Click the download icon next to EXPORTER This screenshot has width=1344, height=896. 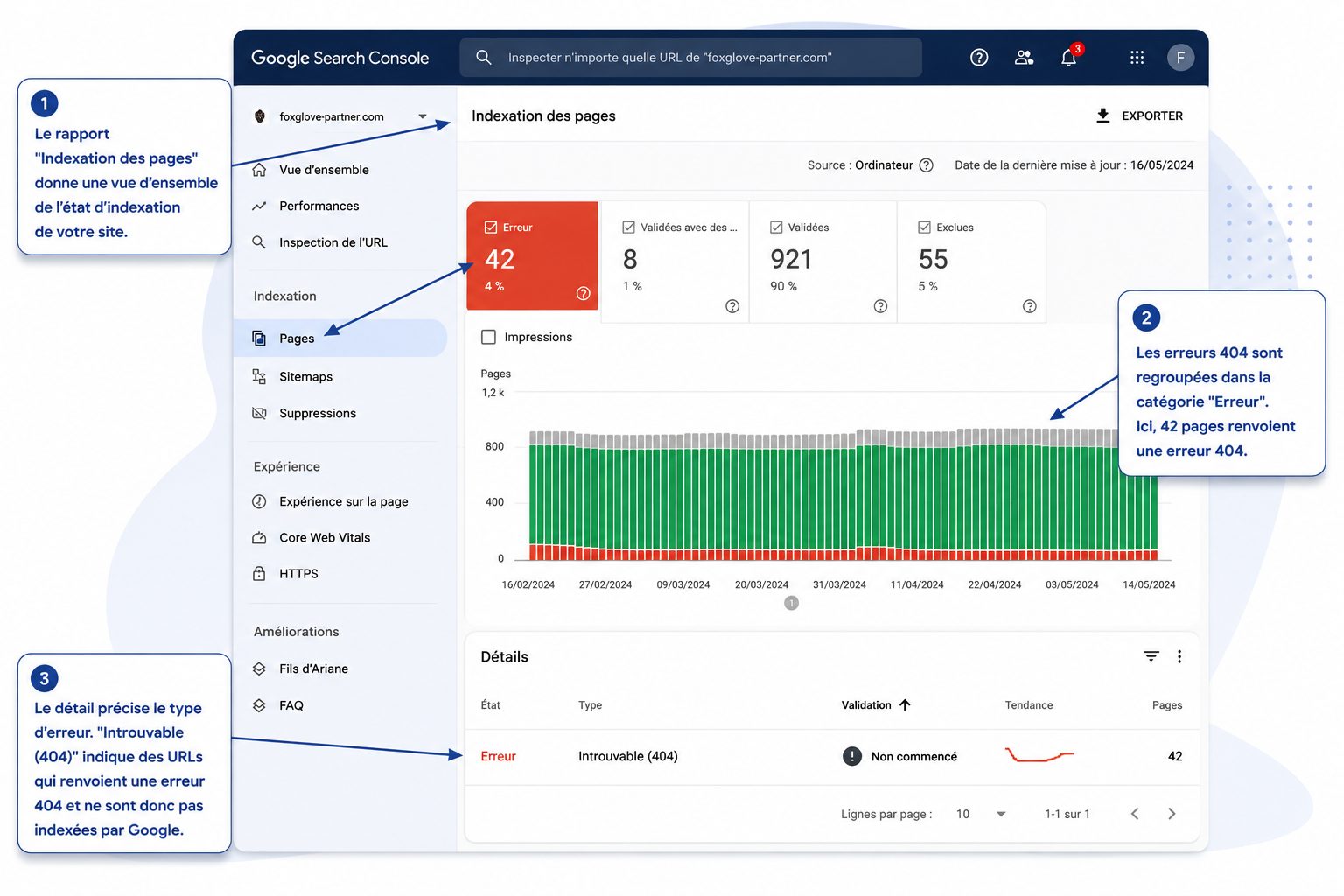[1103, 115]
